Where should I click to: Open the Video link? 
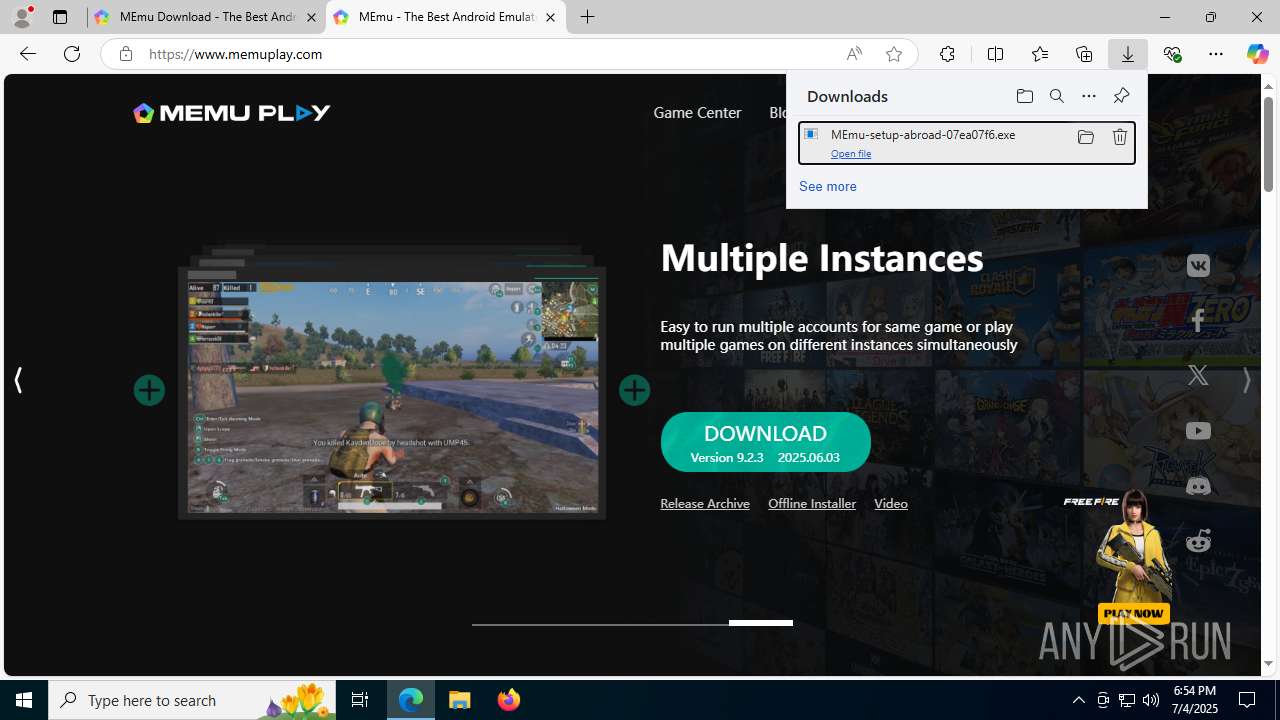(x=891, y=504)
